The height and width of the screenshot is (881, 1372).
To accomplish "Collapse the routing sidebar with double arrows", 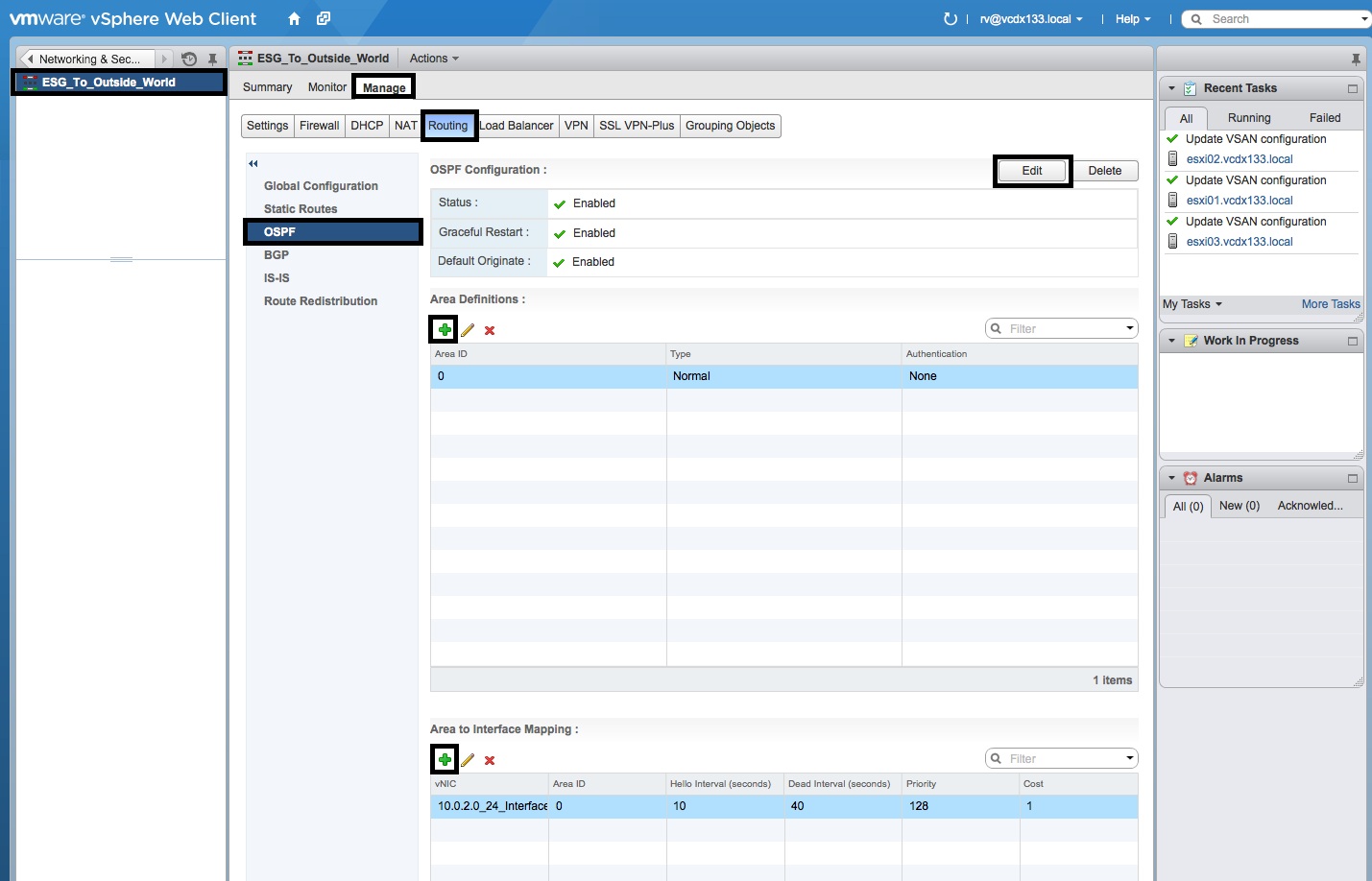I will [253, 164].
